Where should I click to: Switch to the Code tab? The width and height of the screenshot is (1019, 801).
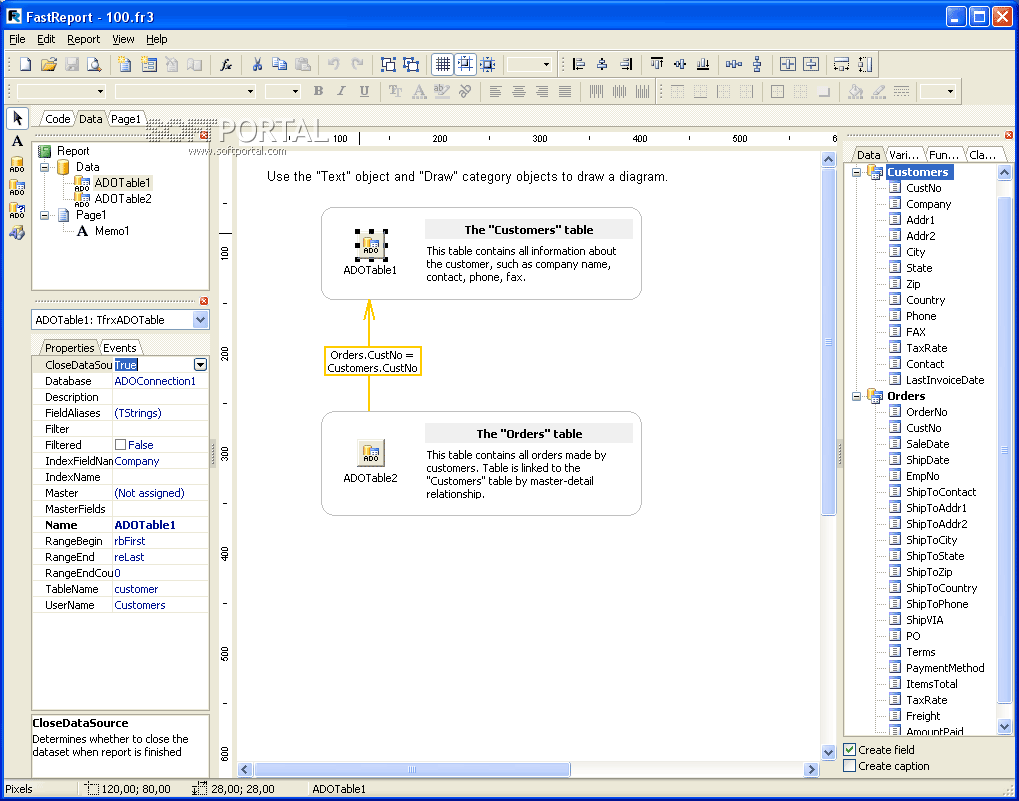[58, 119]
